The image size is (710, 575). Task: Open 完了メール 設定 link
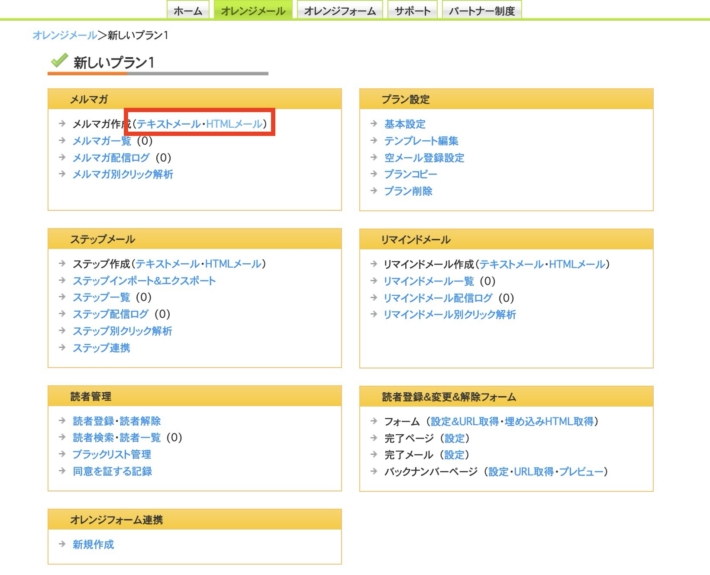click(x=454, y=455)
